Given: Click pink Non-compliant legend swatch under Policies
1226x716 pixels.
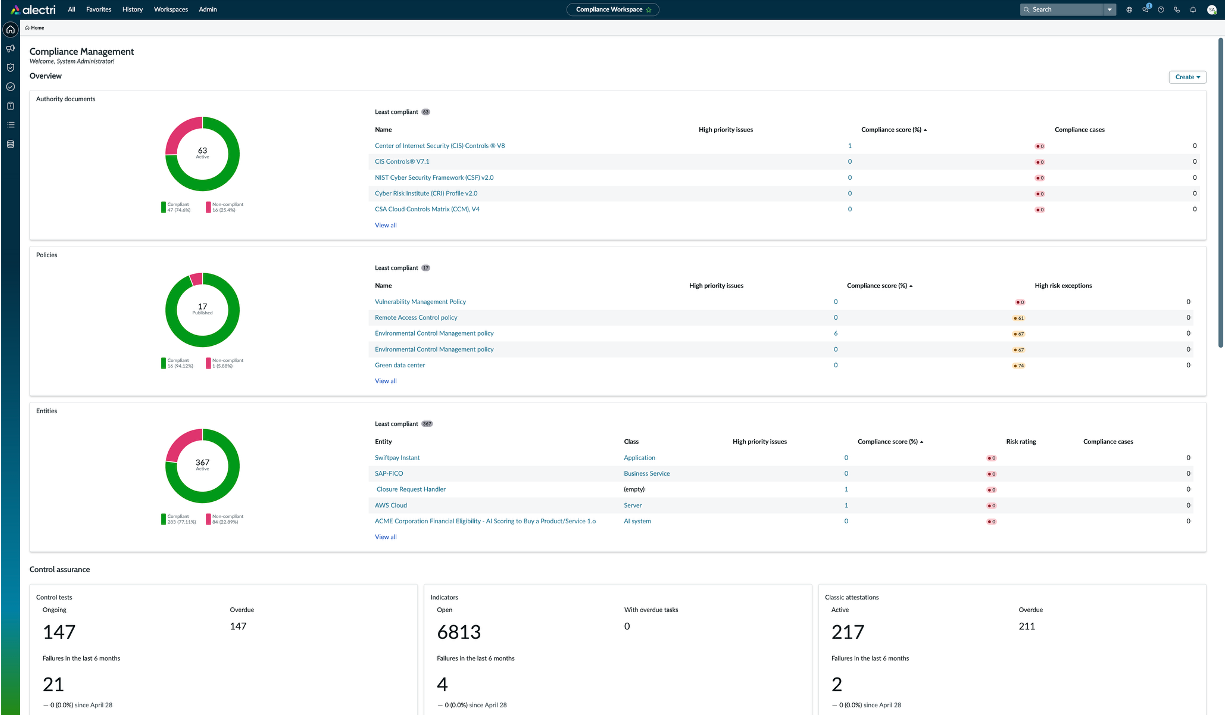Looking at the screenshot, I should click(x=208, y=363).
